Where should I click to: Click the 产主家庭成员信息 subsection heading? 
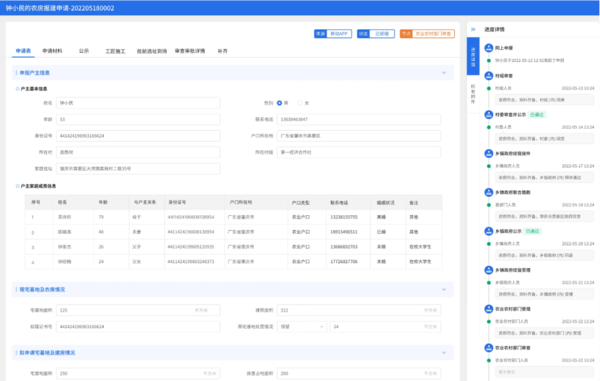pyautogui.click(x=38, y=186)
